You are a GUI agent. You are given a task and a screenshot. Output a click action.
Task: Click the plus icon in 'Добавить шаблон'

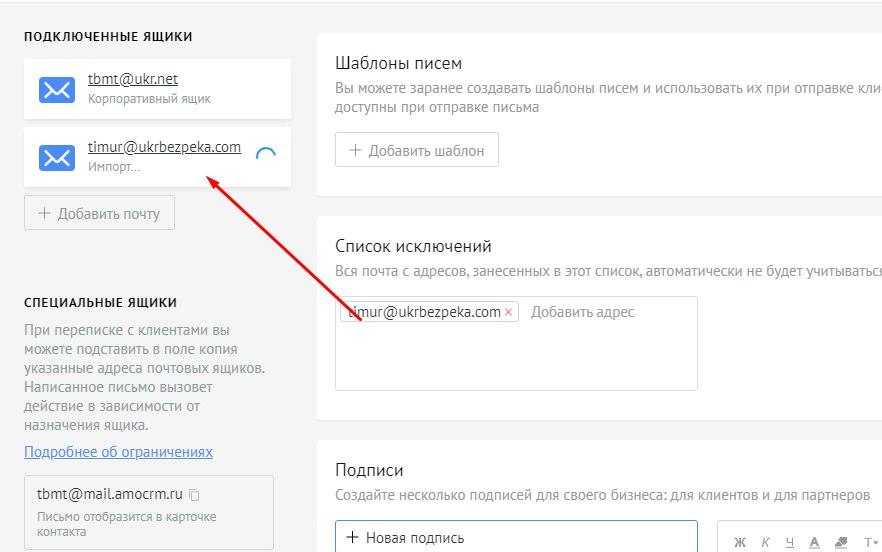(355, 150)
